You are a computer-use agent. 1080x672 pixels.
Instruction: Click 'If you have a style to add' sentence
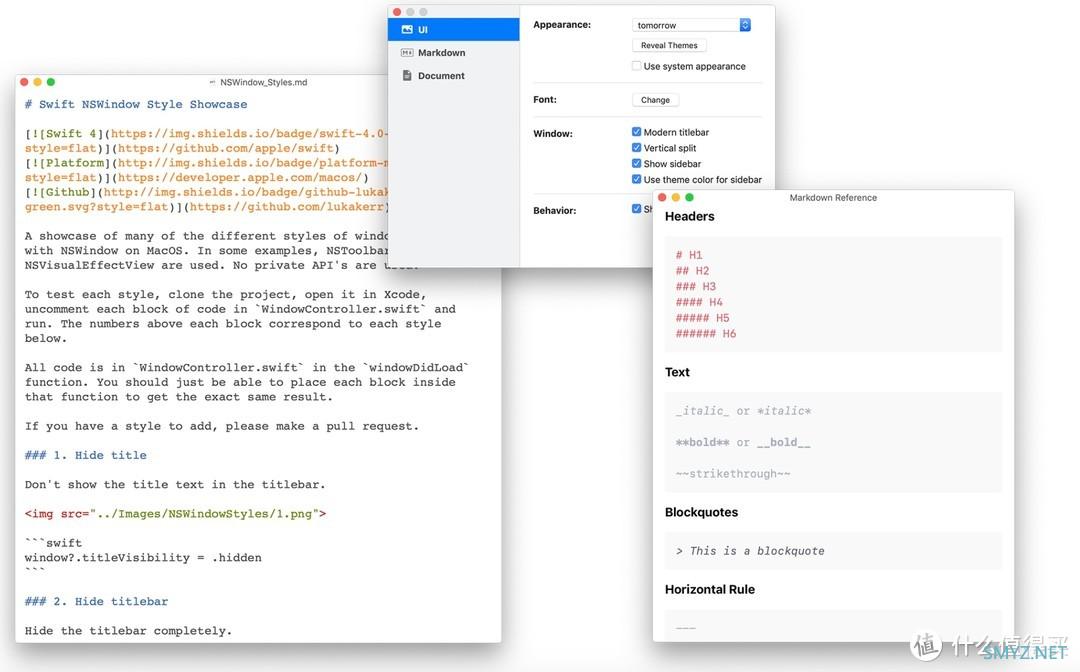pos(222,426)
